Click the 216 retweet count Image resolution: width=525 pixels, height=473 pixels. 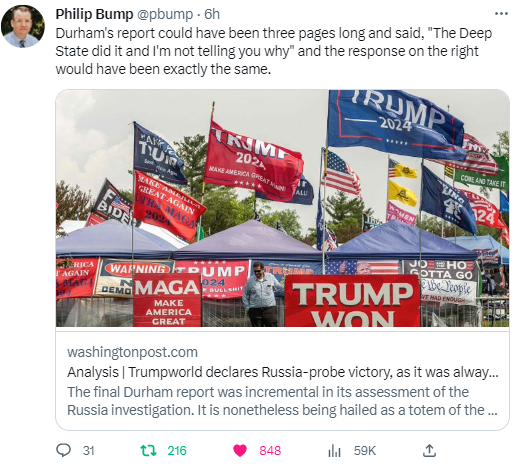tap(177, 451)
